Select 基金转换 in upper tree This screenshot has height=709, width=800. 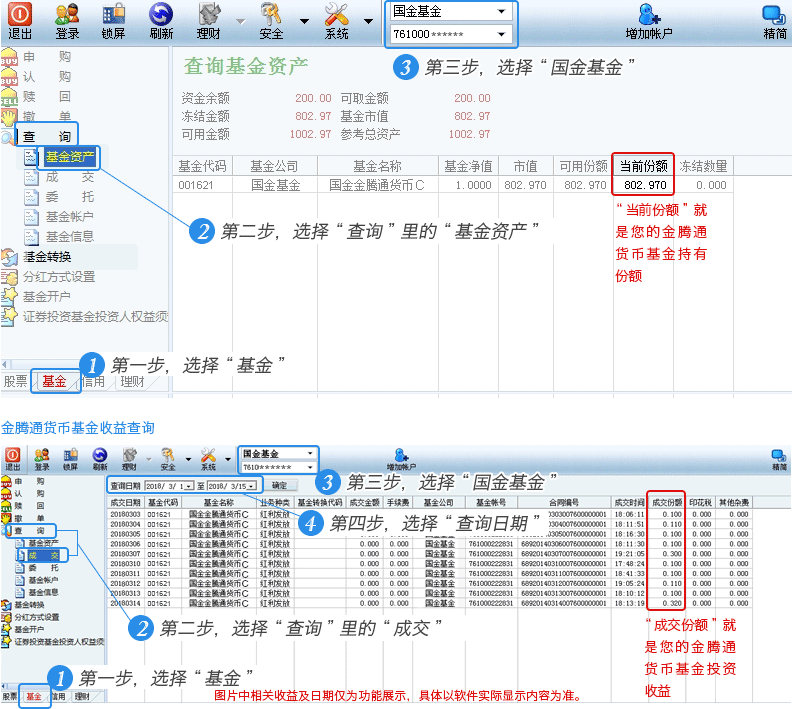(x=47, y=257)
